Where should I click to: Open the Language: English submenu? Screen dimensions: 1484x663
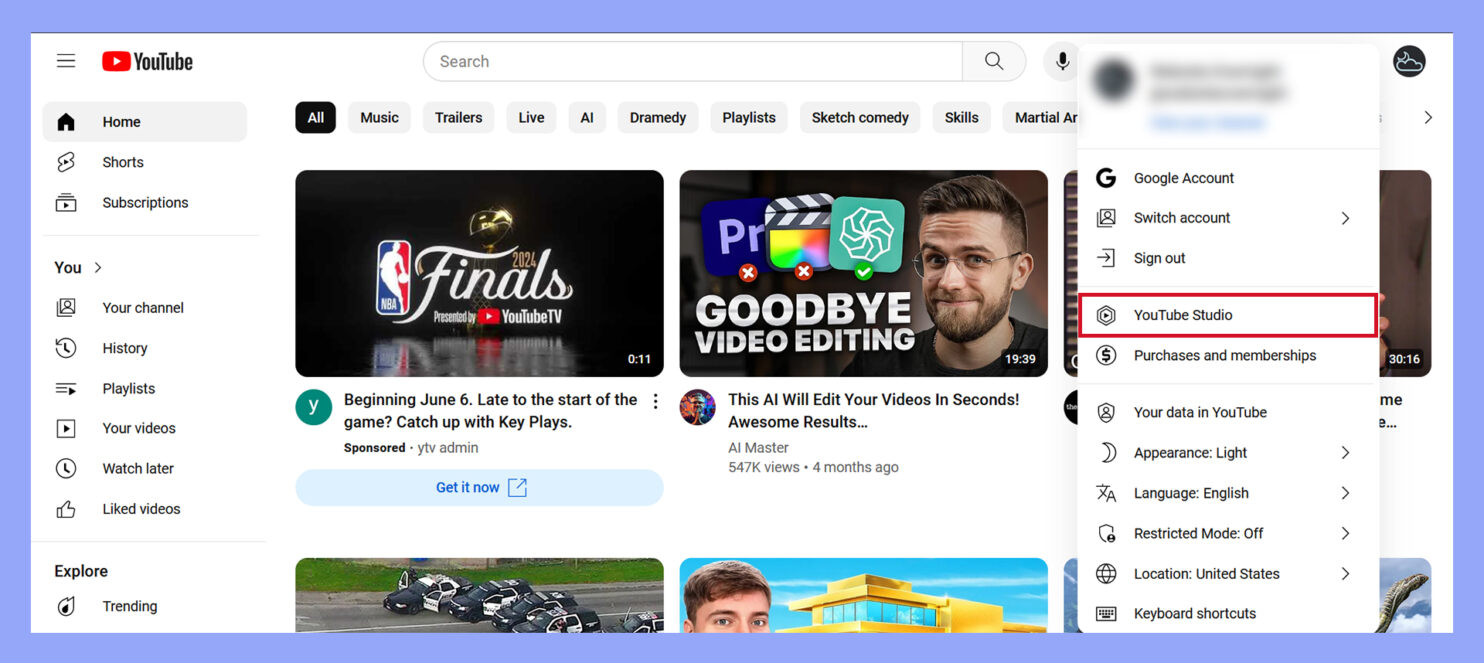coord(1191,493)
